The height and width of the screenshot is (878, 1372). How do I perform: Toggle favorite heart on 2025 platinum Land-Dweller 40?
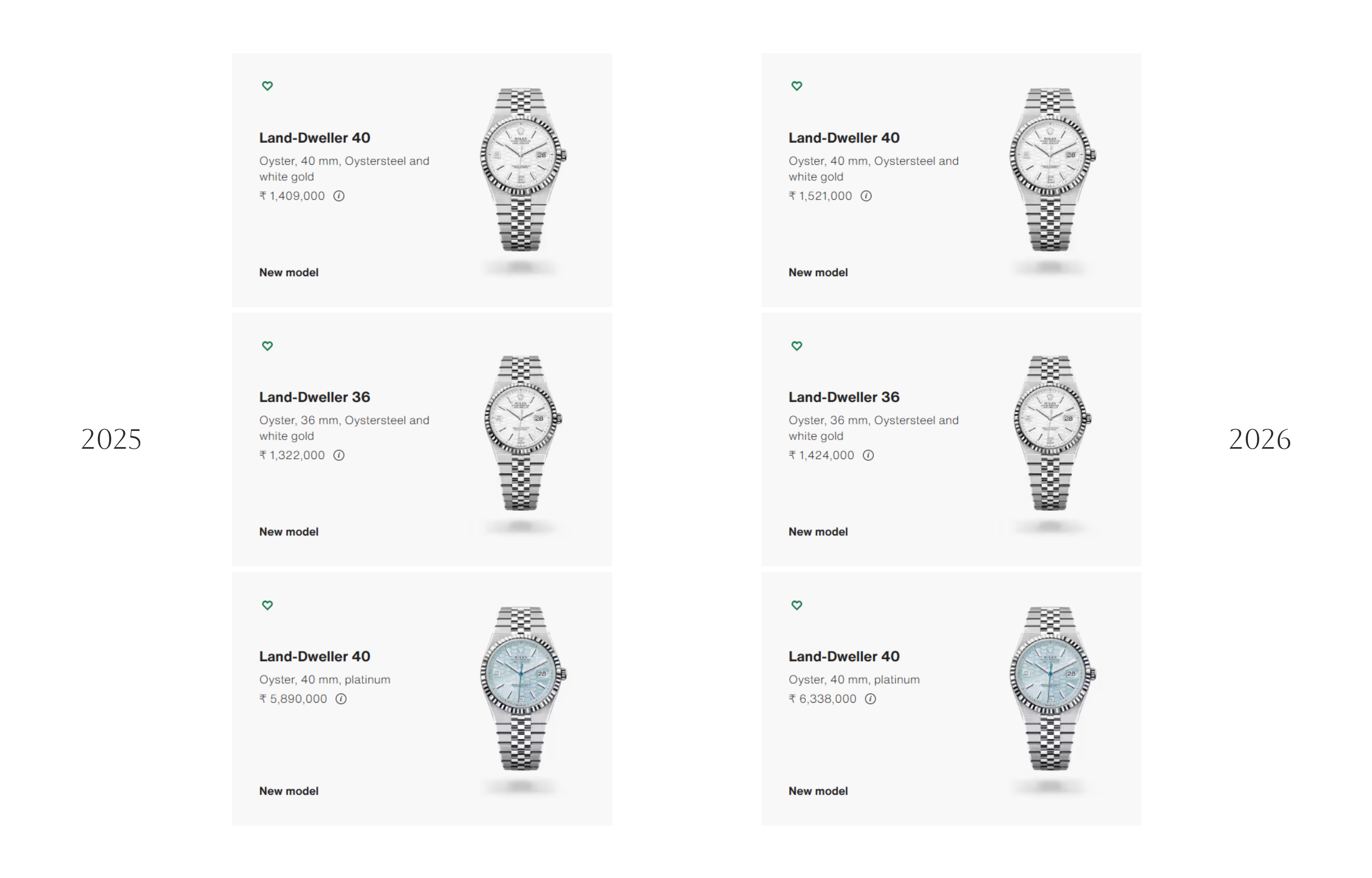point(267,605)
